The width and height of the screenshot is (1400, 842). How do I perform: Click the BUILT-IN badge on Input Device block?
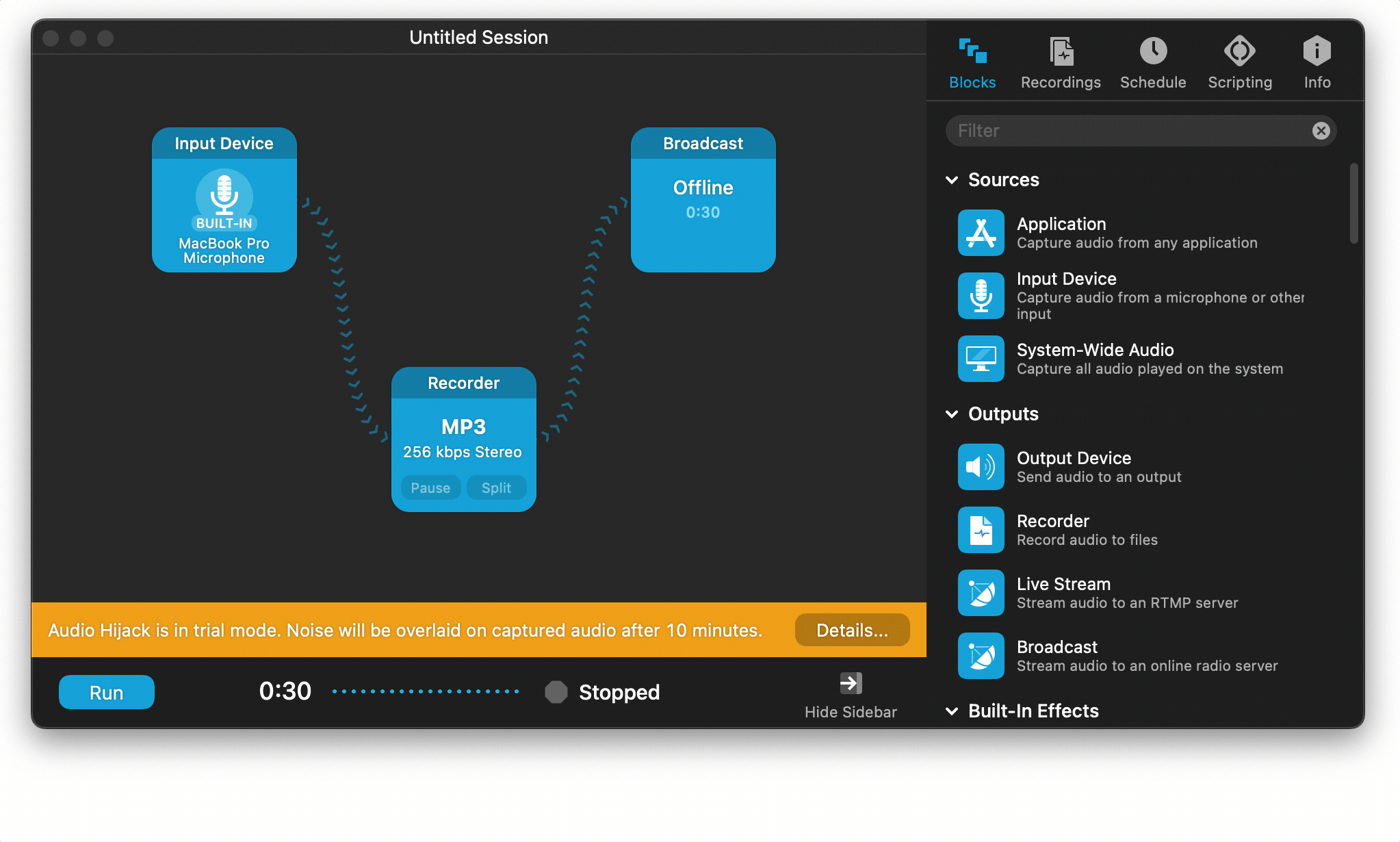224,223
